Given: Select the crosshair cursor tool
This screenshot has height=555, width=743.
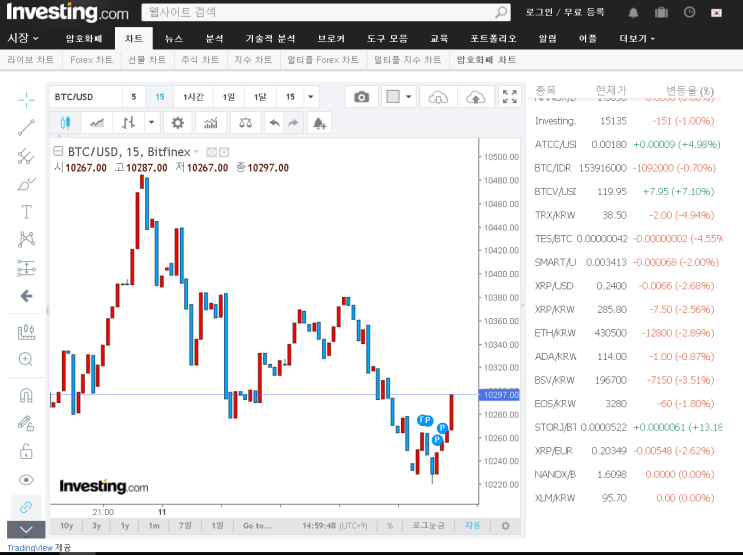Looking at the screenshot, I should click(x=27, y=100).
